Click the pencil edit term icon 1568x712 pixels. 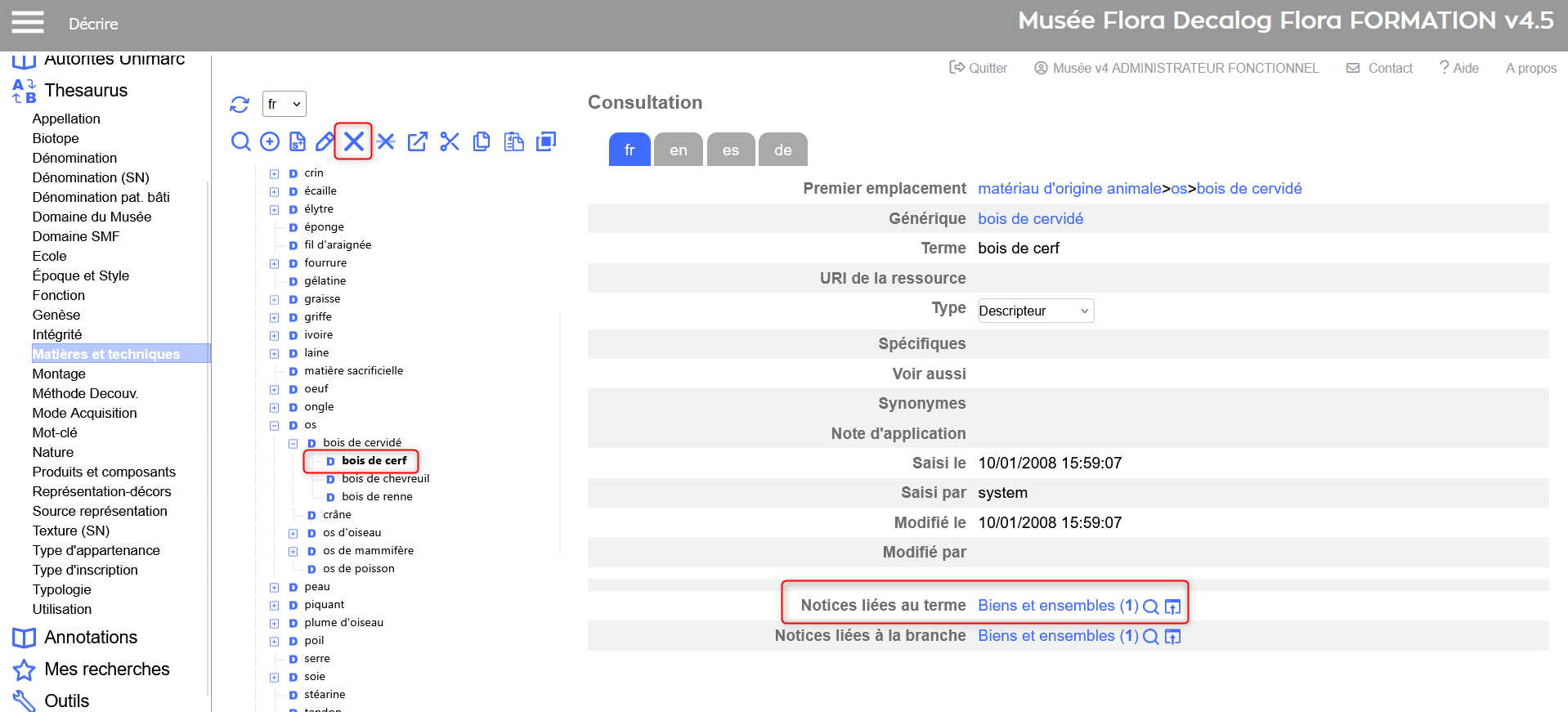point(325,142)
